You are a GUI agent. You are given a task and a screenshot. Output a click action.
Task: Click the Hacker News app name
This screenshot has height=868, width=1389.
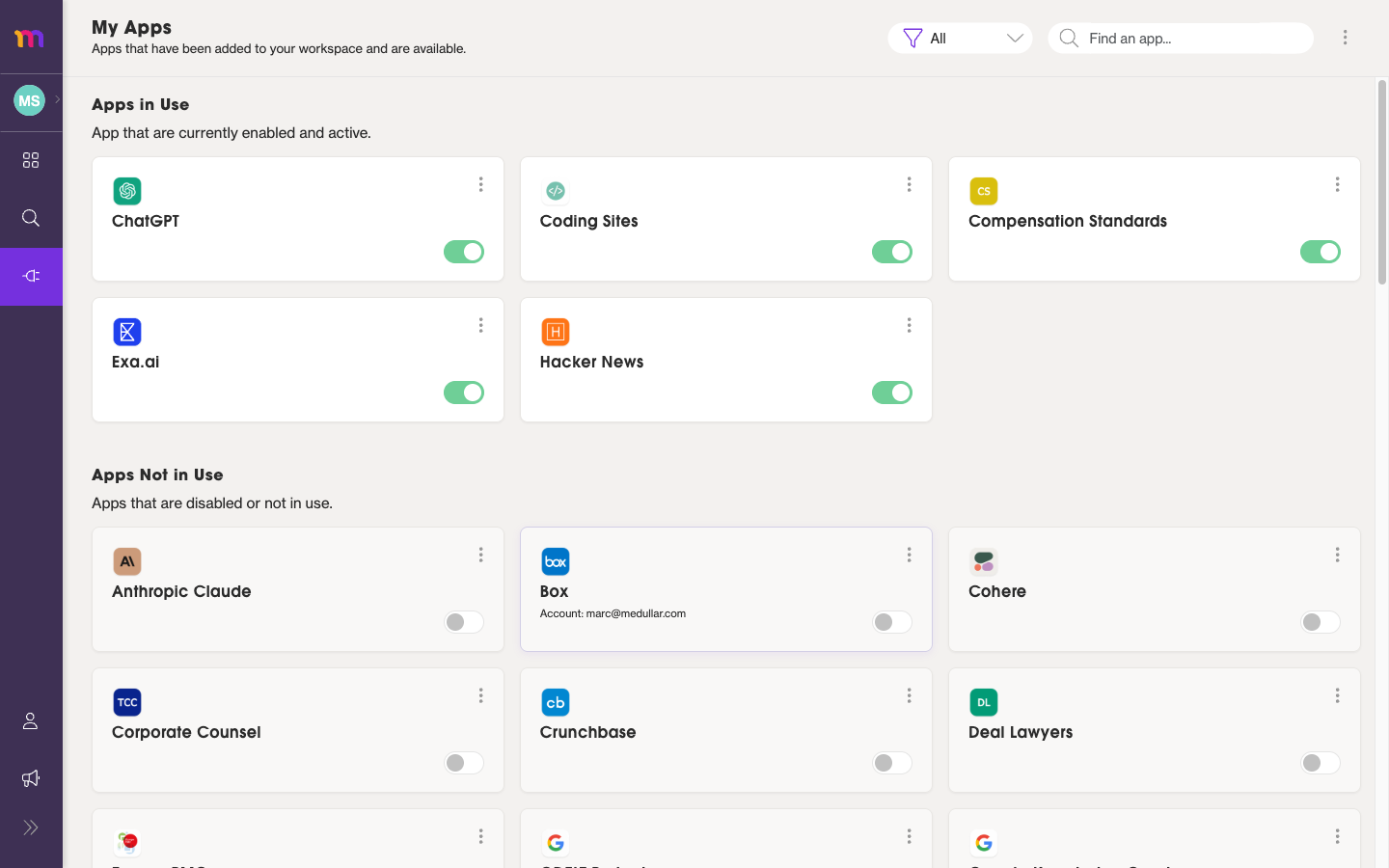pyautogui.click(x=591, y=362)
